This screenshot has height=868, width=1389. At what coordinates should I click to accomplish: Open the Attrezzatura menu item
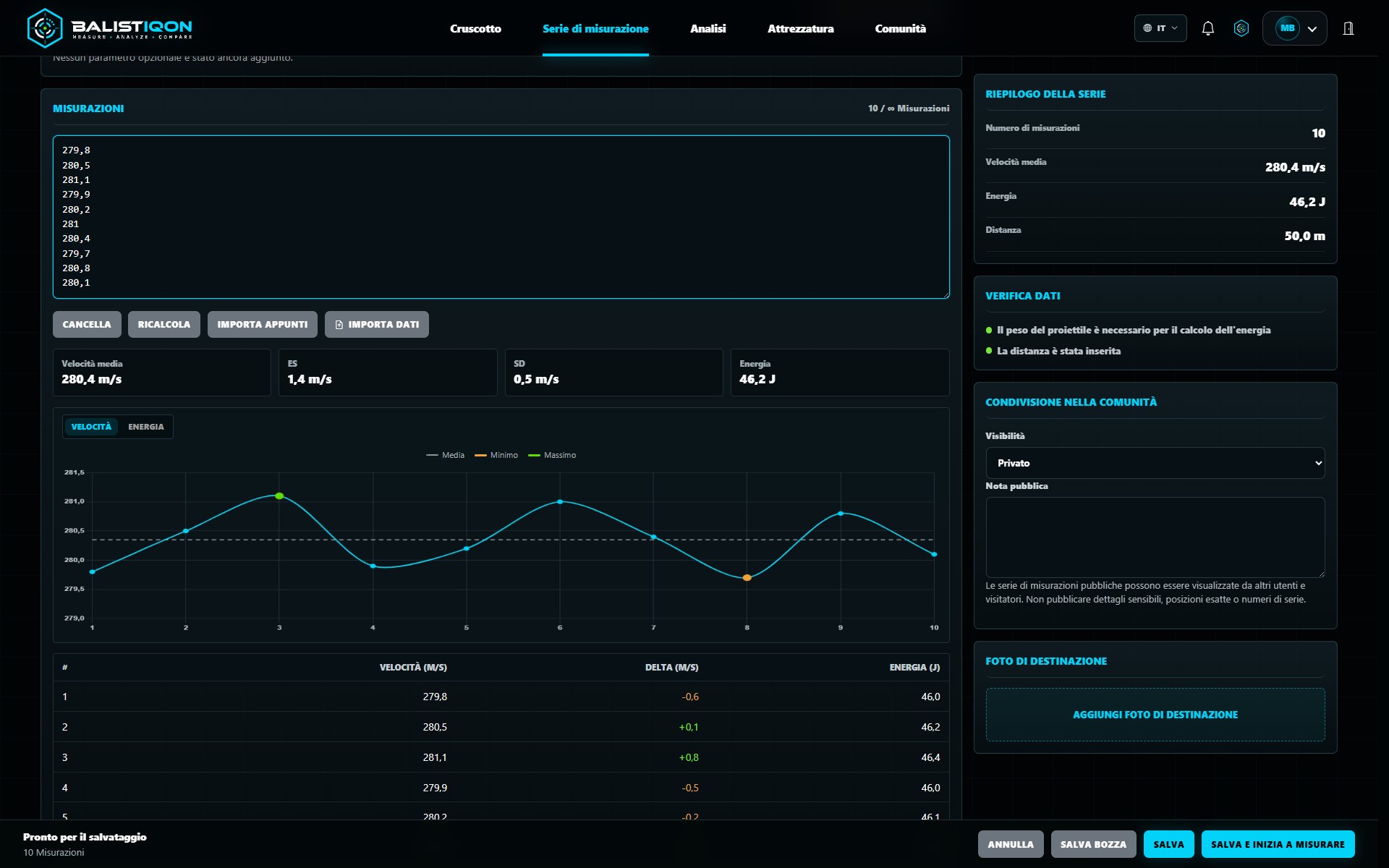click(800, 28)
